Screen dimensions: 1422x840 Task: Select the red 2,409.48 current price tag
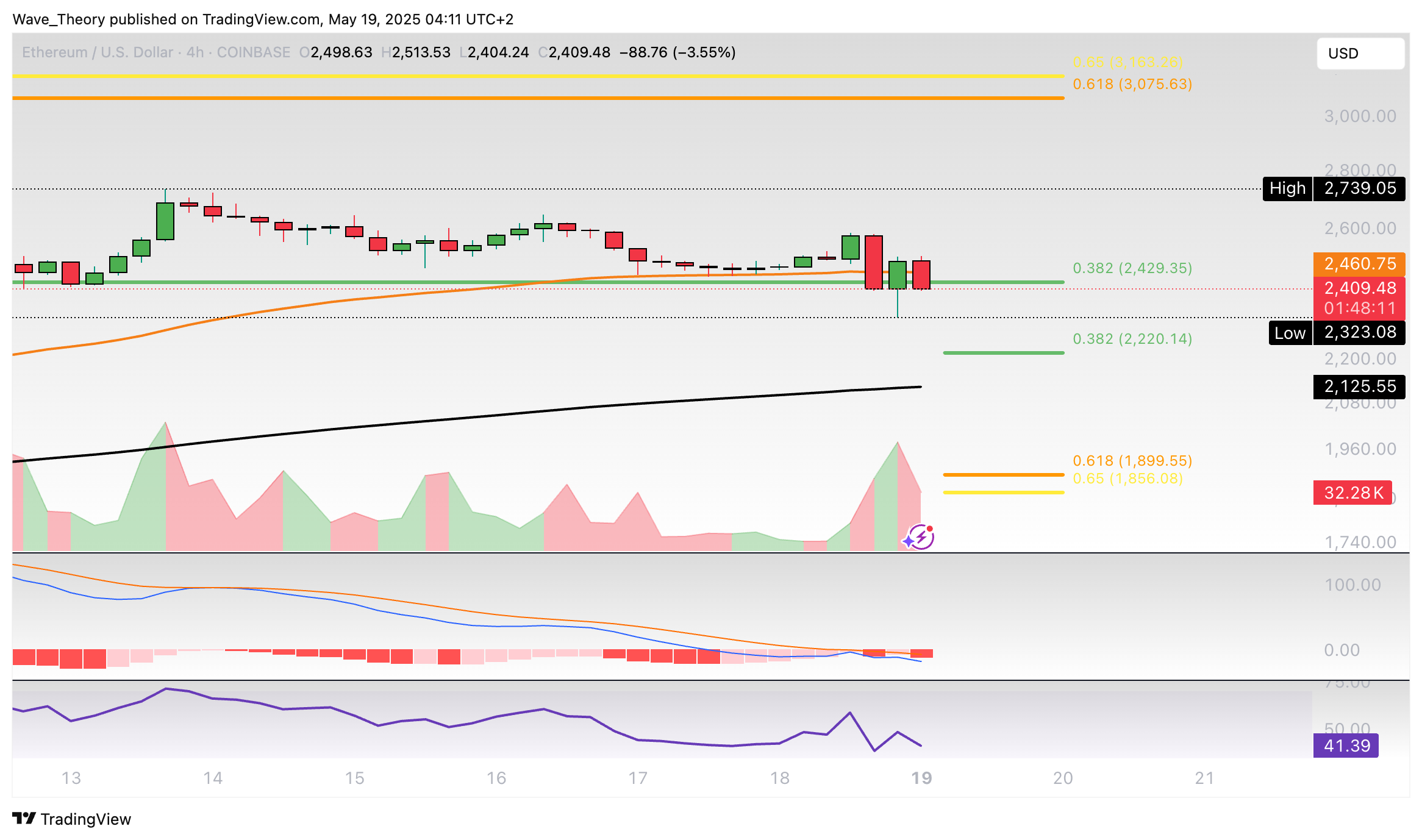point(1359,289)
